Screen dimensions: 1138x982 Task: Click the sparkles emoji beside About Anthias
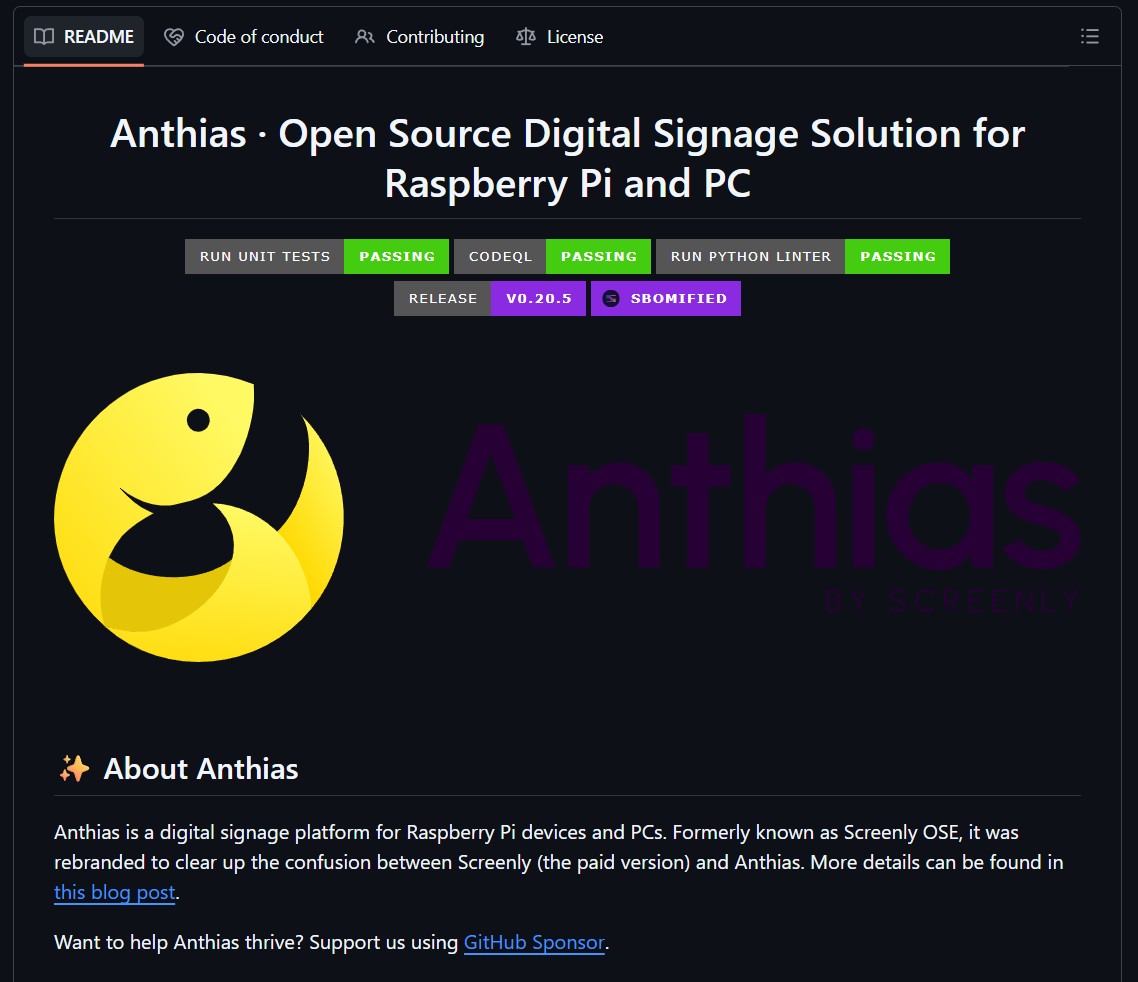(74, 769)
